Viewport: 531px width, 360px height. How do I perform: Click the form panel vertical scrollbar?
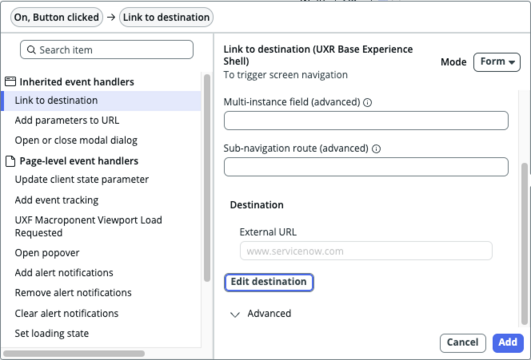click(x=524, y=244)
